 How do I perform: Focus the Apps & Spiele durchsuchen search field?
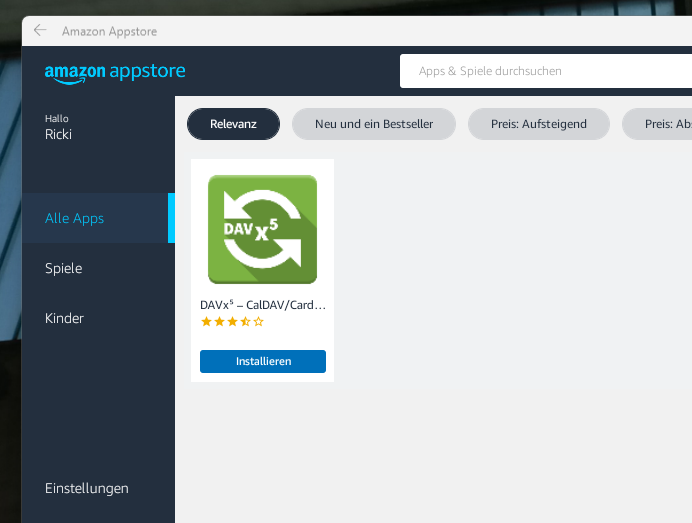[x=546, y=71]
